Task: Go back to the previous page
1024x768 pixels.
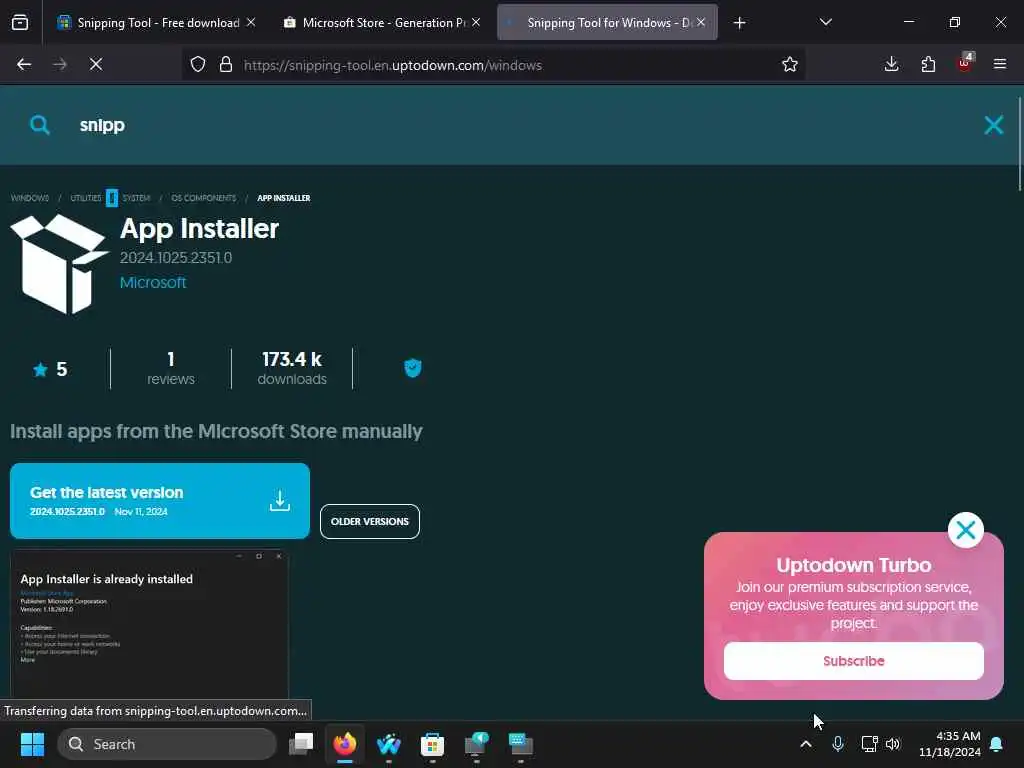Action: tap(24, 64)
